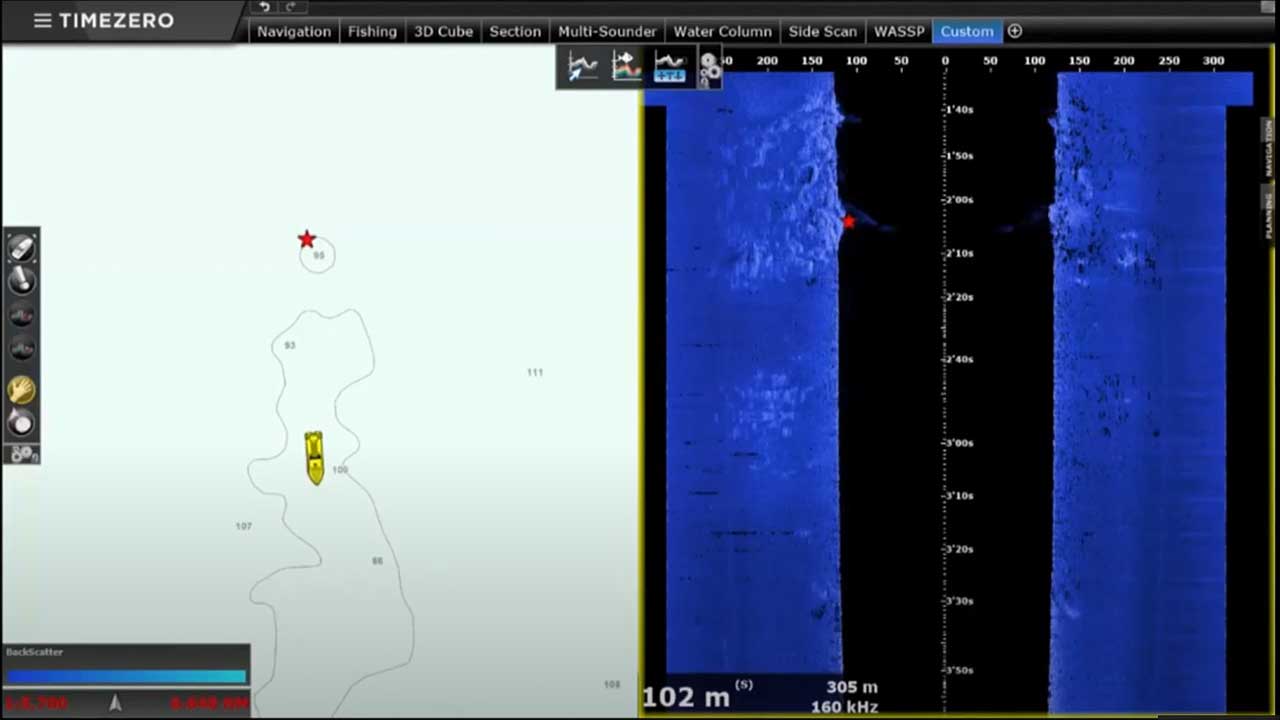The width and height of the screenshot is (1280, 720).
Task: Toggle the highlighted bottom depth adjustment icon
Action: (x=669, y=67)
